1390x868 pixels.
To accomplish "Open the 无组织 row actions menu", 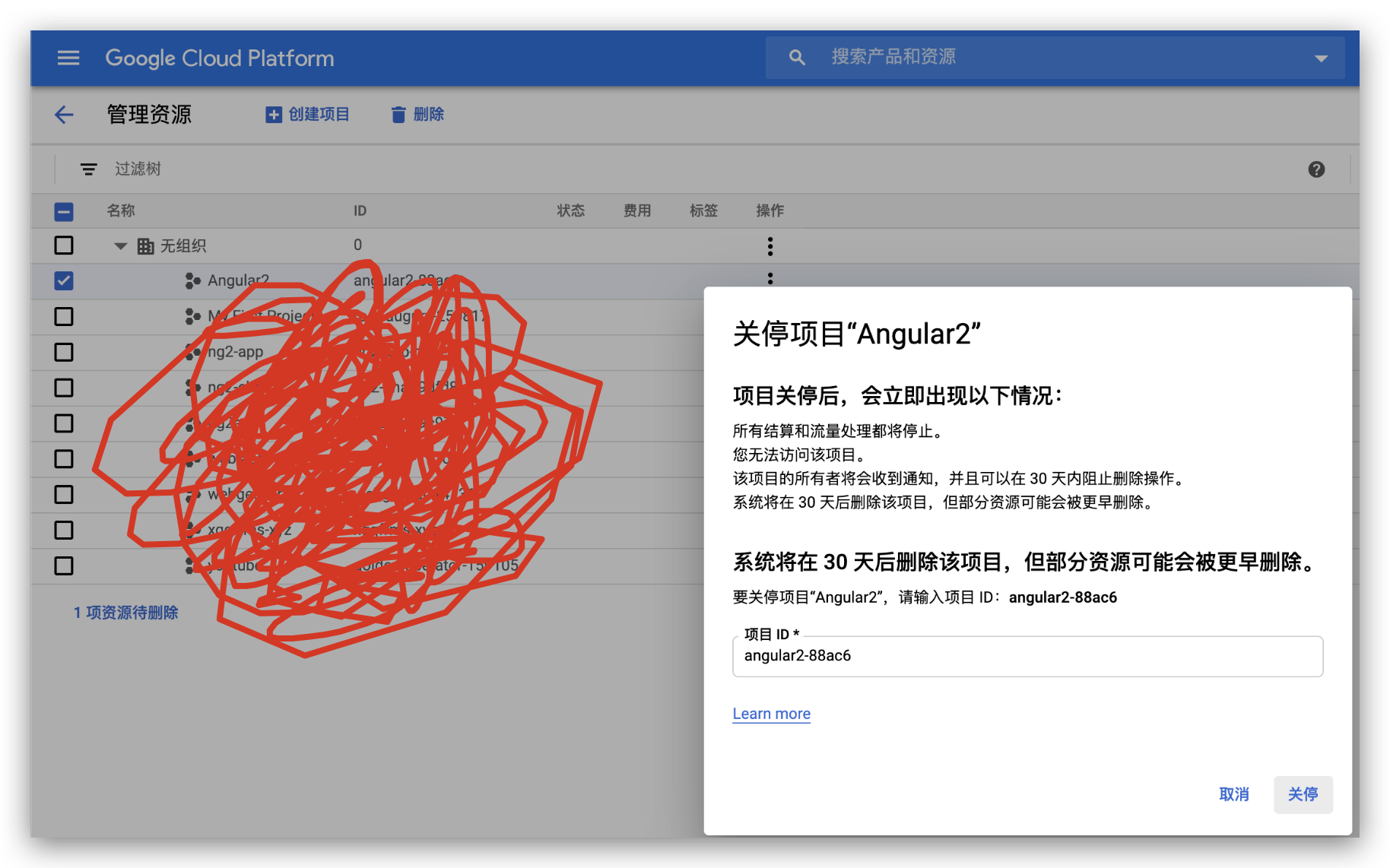I will [770, 246].
